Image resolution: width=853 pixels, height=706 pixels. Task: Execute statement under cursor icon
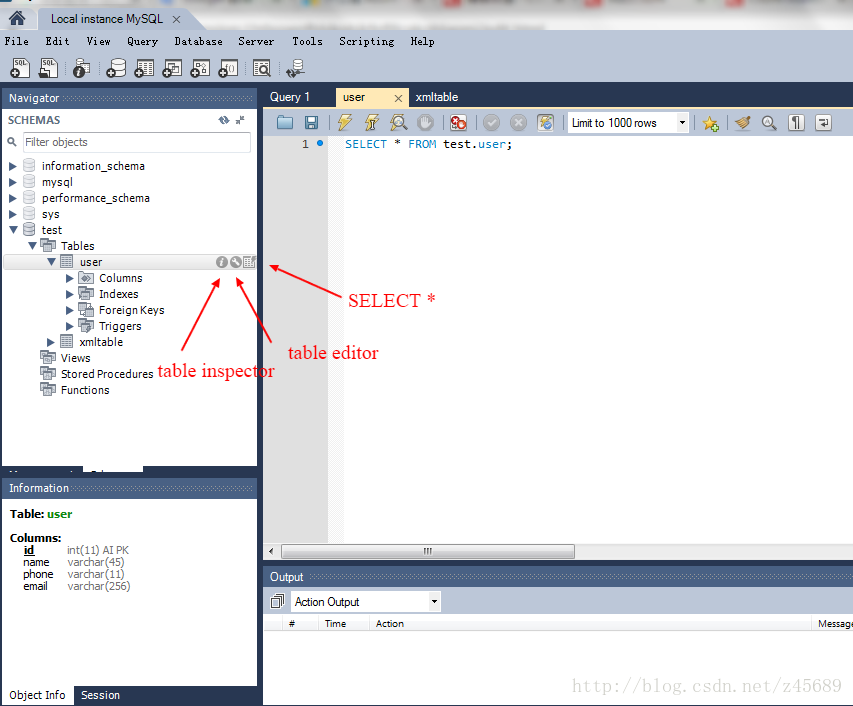372,122
